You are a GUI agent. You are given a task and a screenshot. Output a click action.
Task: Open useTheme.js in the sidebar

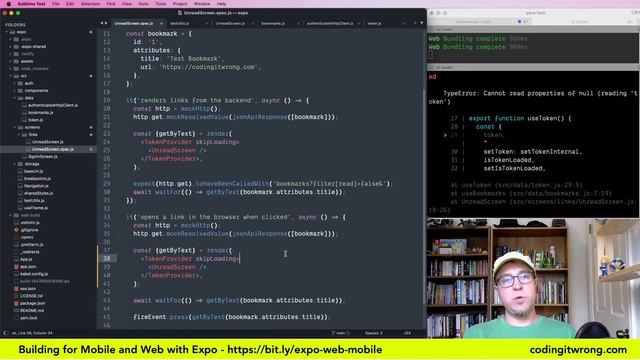36,208
